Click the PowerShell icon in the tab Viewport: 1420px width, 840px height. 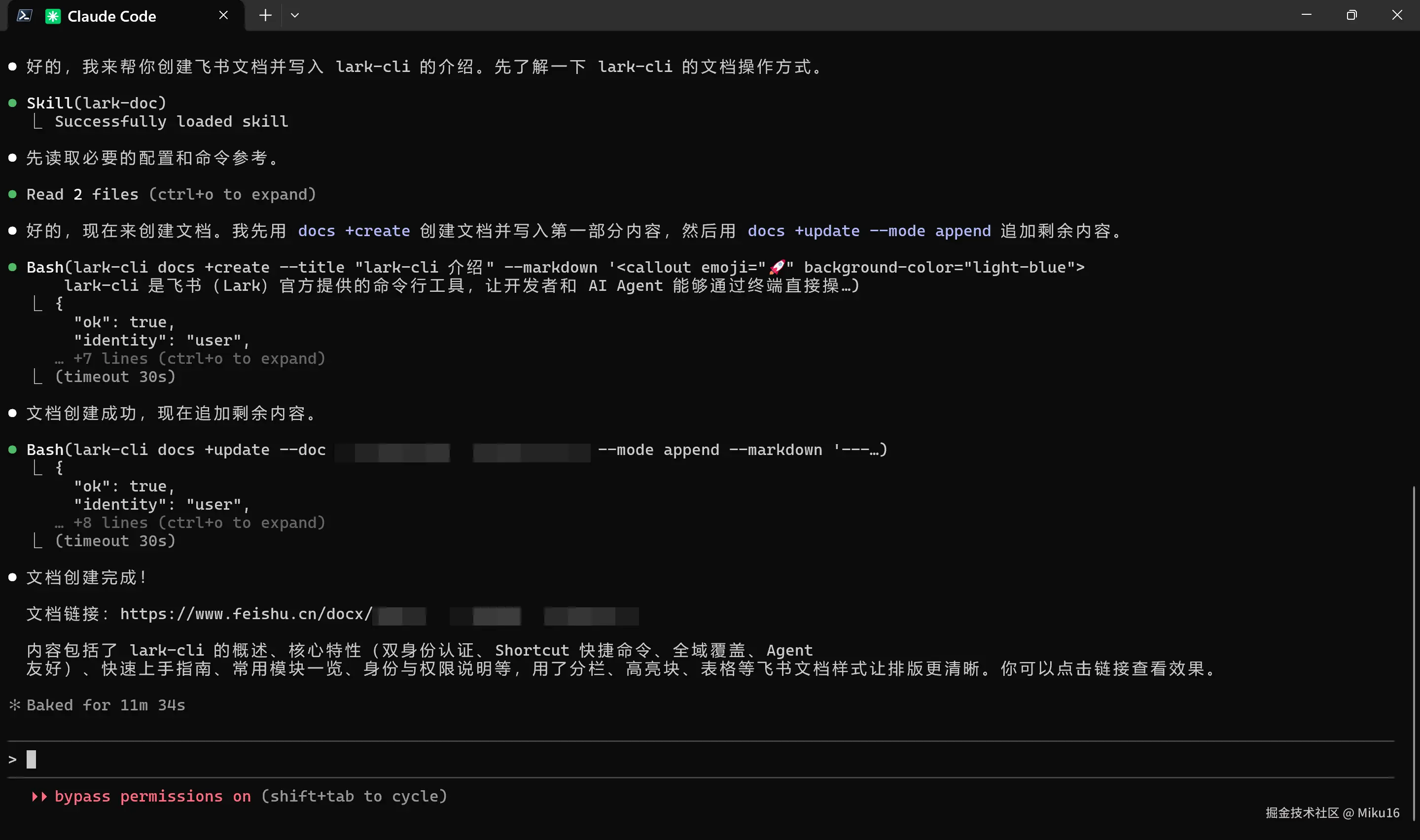tap(24, 15)
